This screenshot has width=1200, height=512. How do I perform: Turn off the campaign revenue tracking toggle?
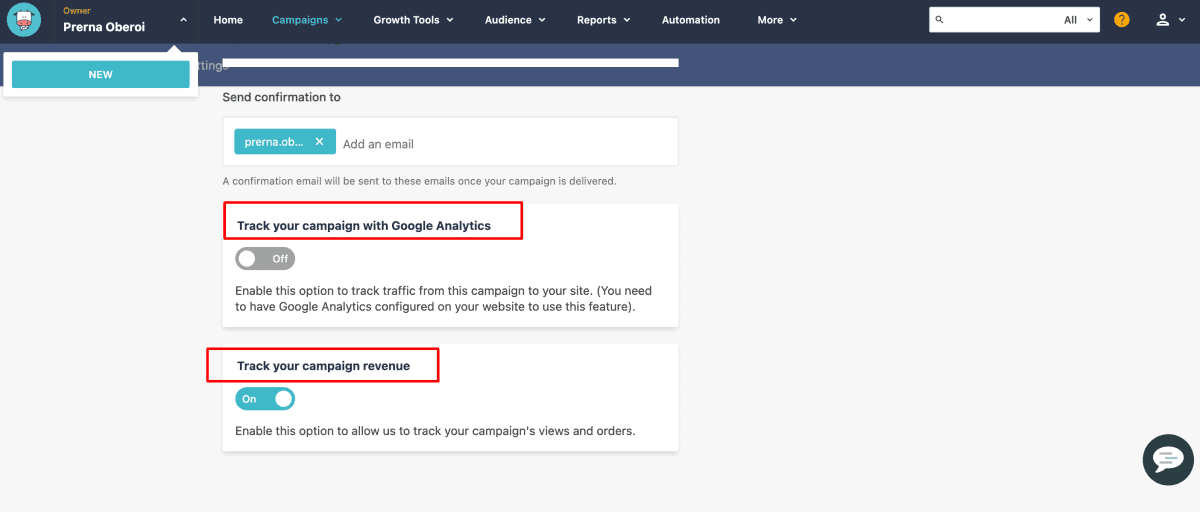265,399
